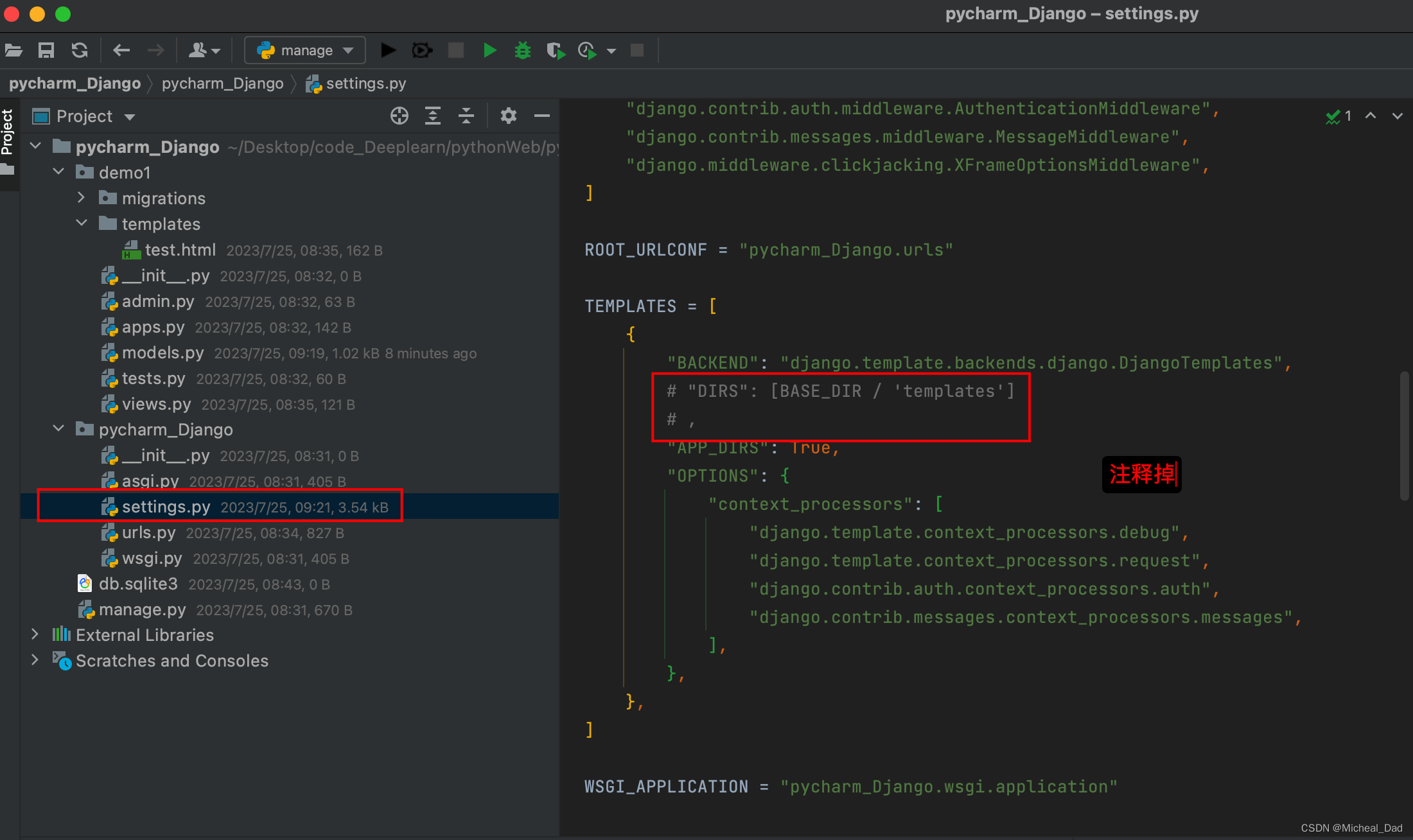The height and width of the screenshot is (840, 1413).
Task: Select urls.py in project tree
Action: click(148, 532)
